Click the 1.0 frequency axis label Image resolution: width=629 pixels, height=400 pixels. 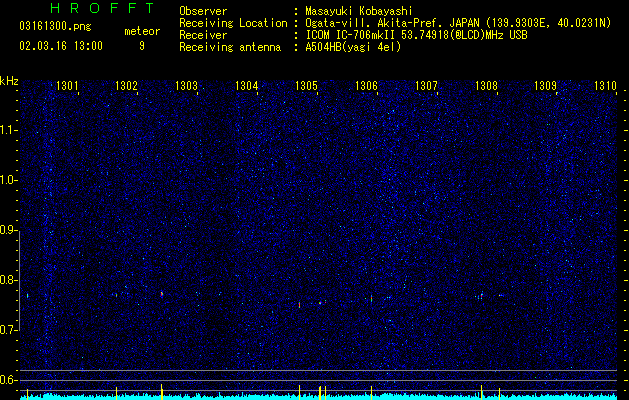[x=8, y=180]
